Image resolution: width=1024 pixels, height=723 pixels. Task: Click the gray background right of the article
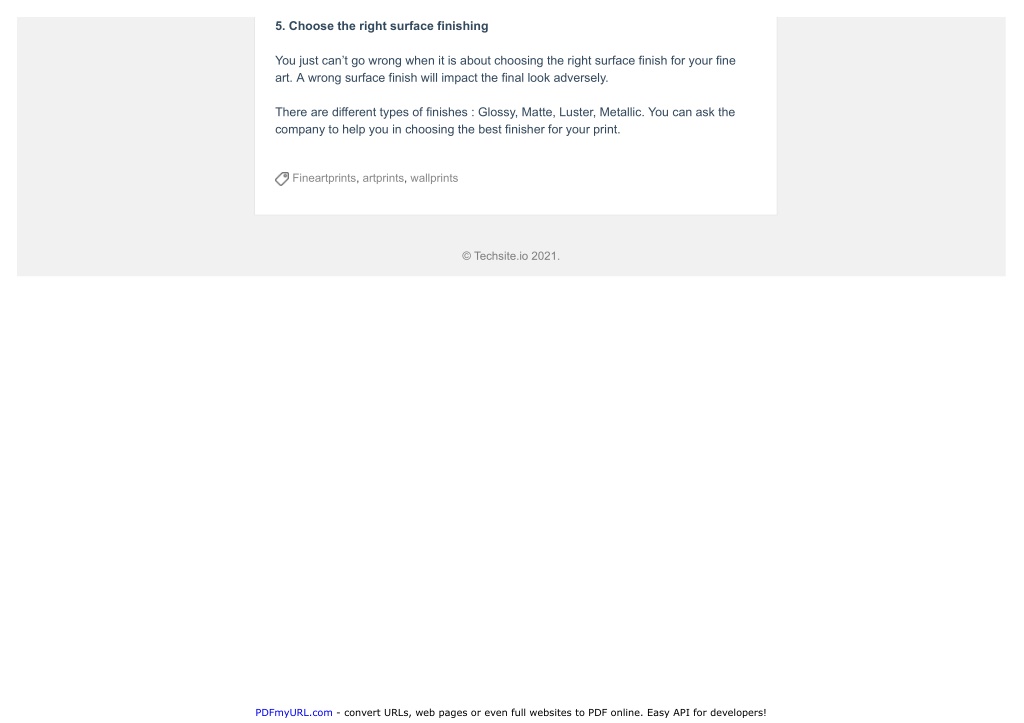(891, 146)
